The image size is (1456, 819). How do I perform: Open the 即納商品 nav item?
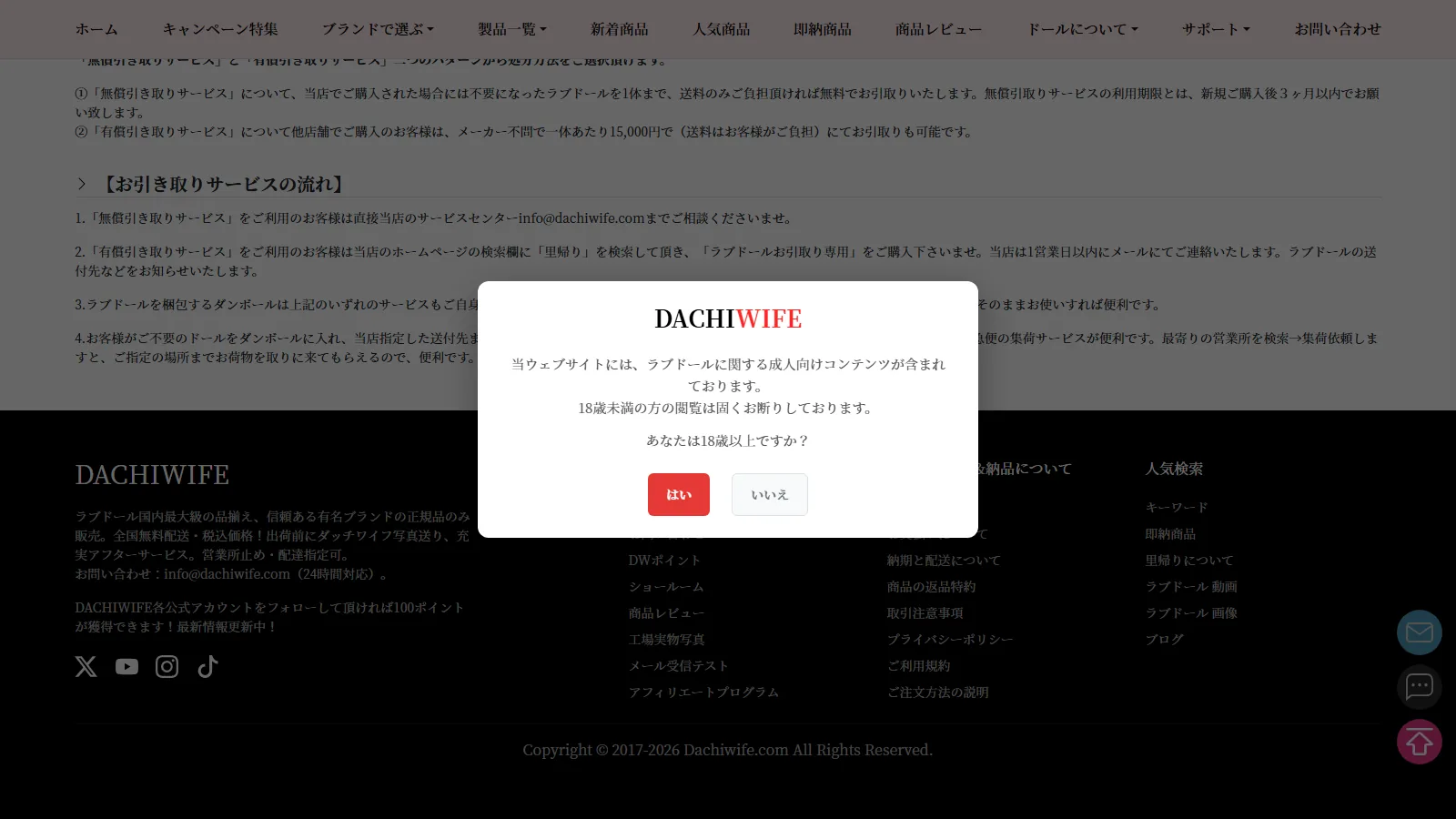point(823,29)
